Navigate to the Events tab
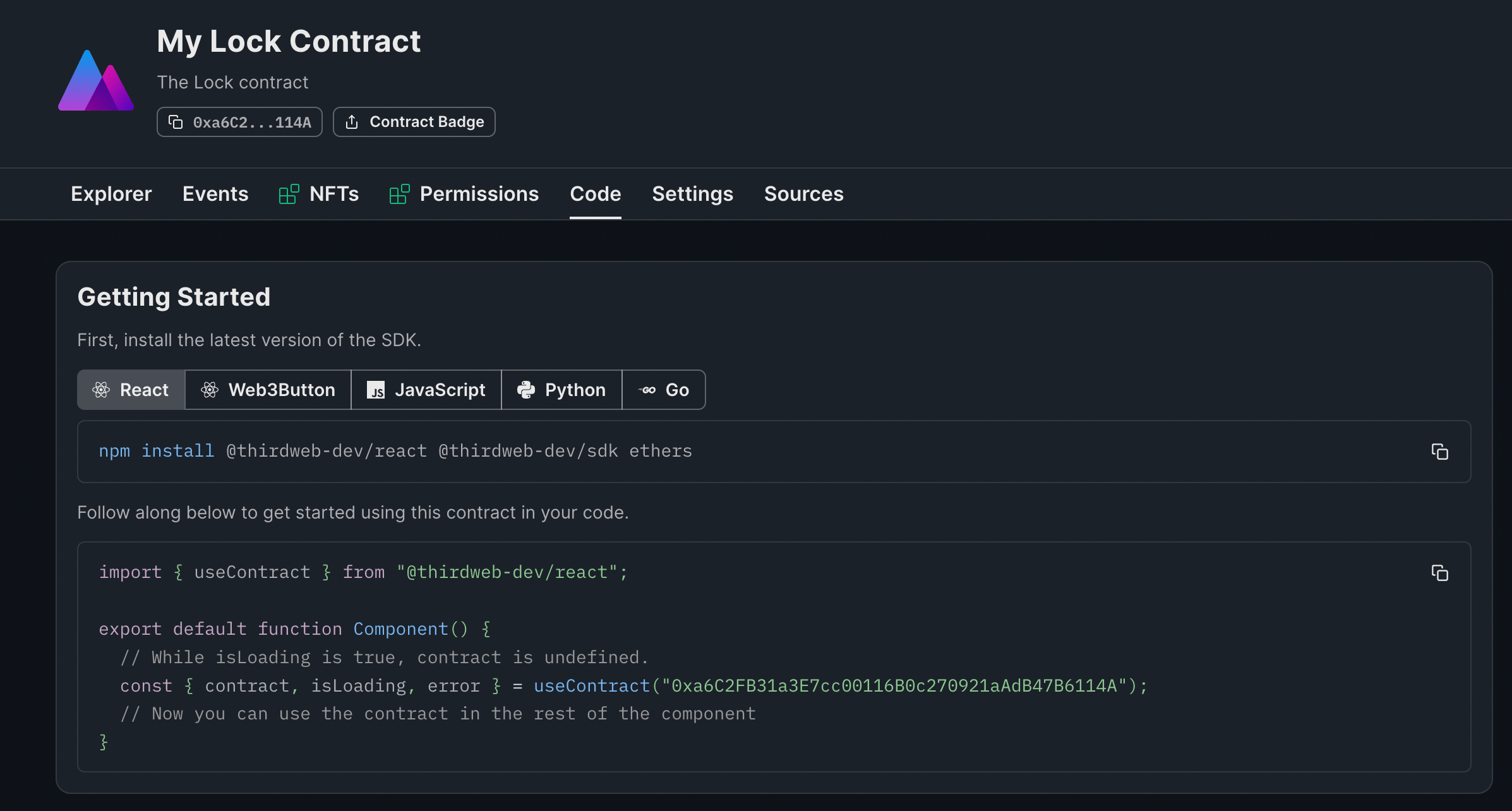The image size is (1512, 811). coord(215,194)
